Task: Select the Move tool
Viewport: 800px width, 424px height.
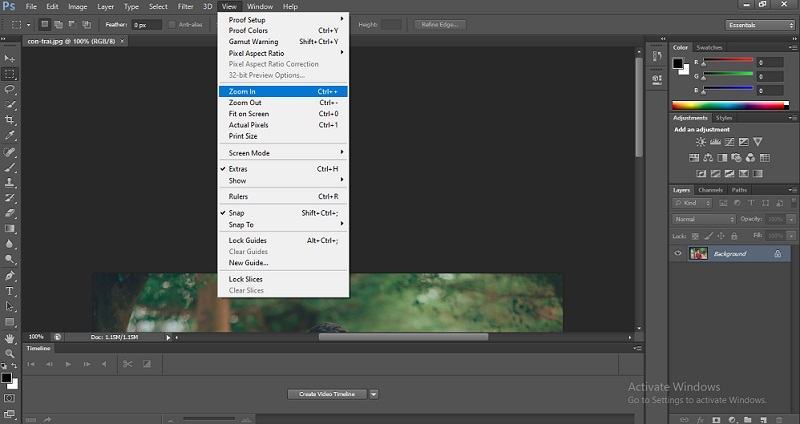Action: 10,59
